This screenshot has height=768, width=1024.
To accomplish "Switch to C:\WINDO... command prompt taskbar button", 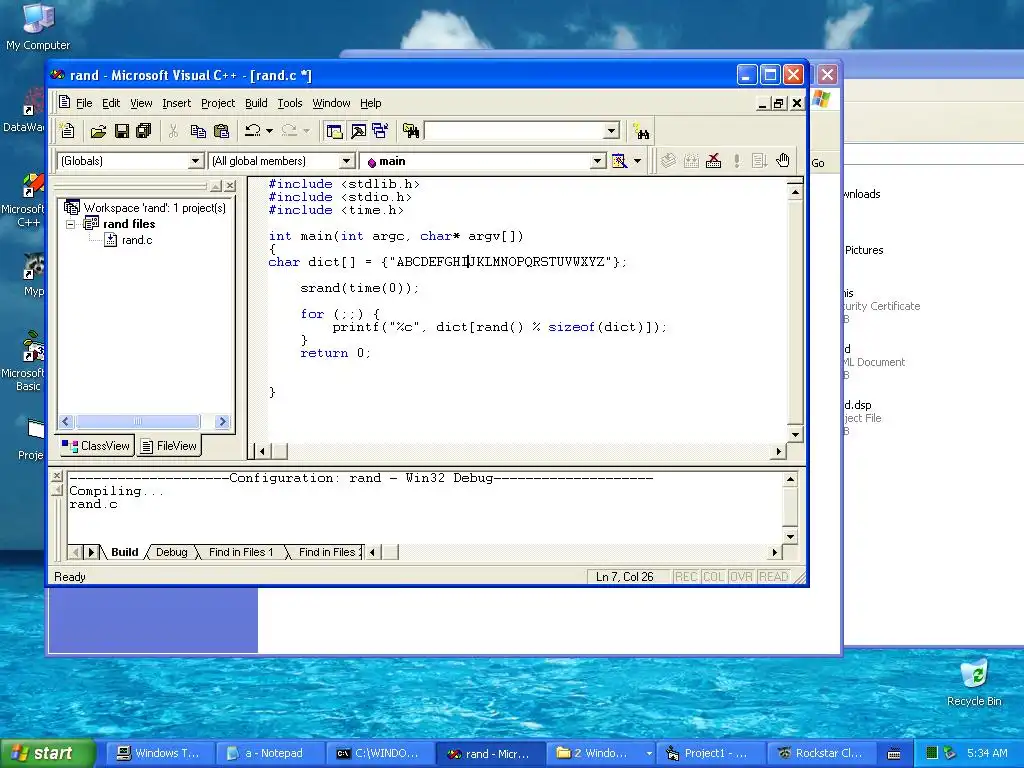I will point(380,754).
